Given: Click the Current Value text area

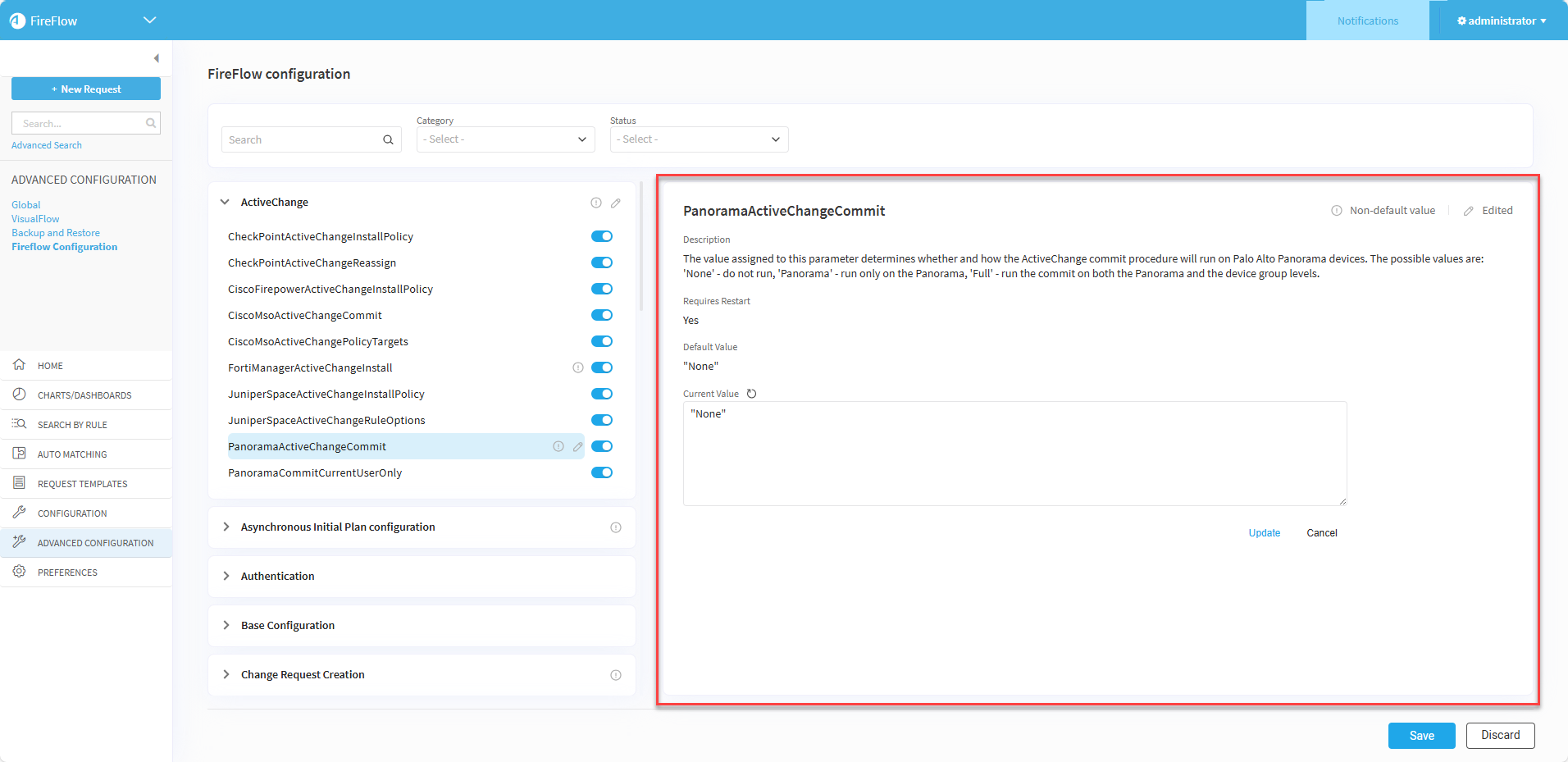Looking at the screenshot, I should coord(1014,453).
